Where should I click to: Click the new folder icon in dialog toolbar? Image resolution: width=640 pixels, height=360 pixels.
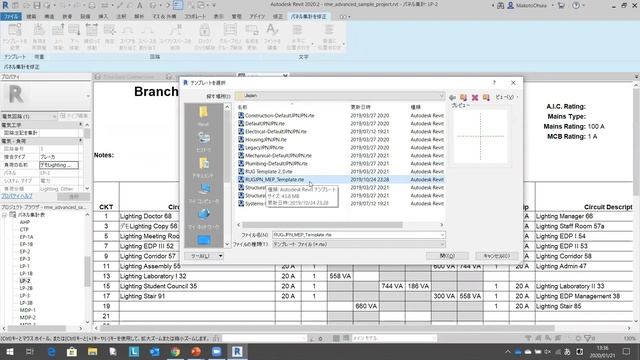[486, 98]
